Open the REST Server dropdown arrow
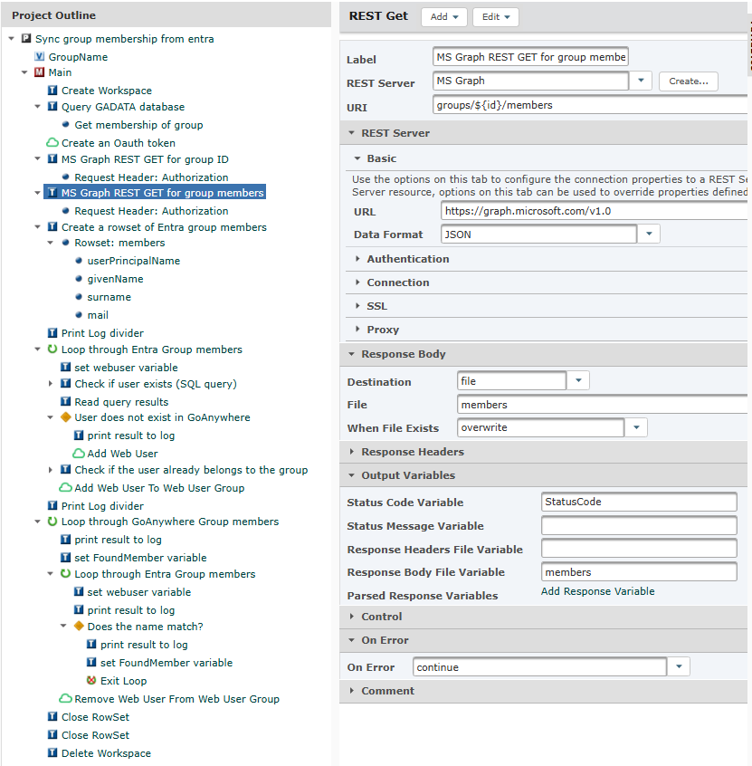Viewport: 752px width, 766px height. [641, 81]
